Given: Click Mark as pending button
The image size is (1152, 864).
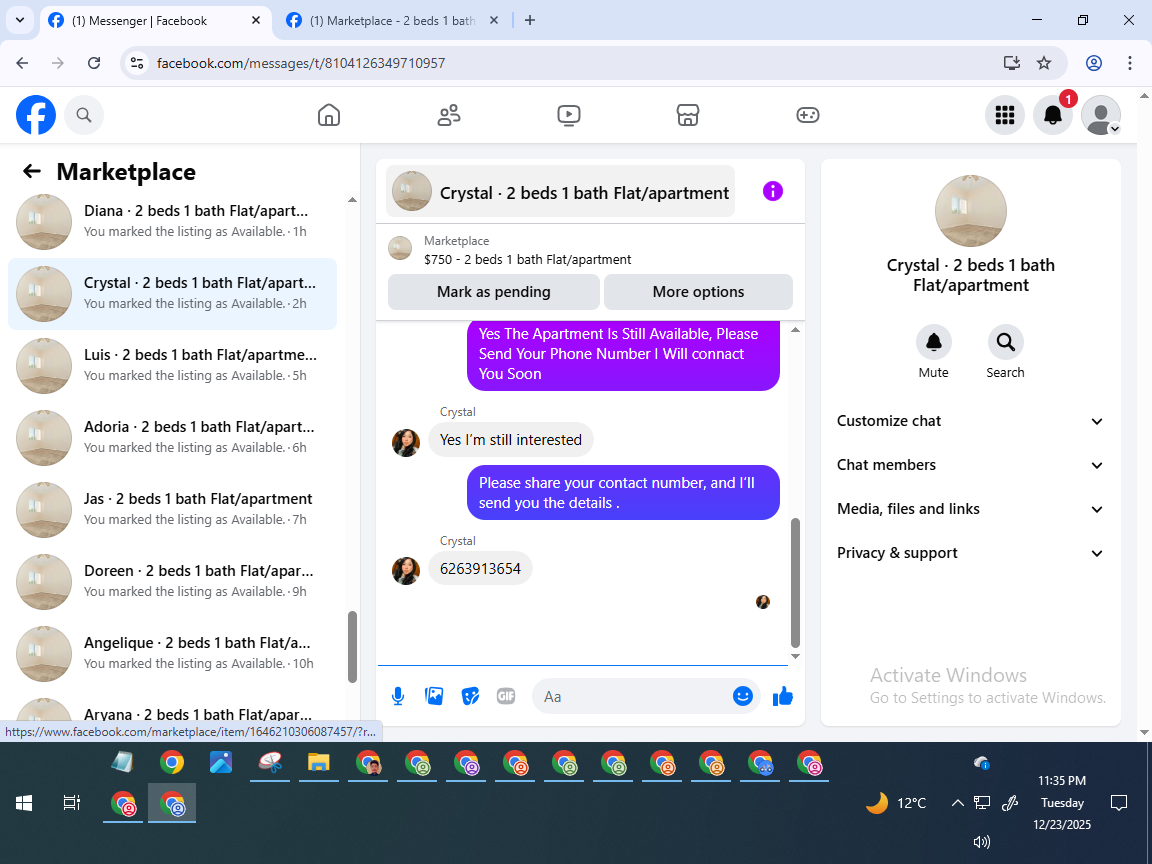Looking at the screenshot, I should [x=494, y=292].
